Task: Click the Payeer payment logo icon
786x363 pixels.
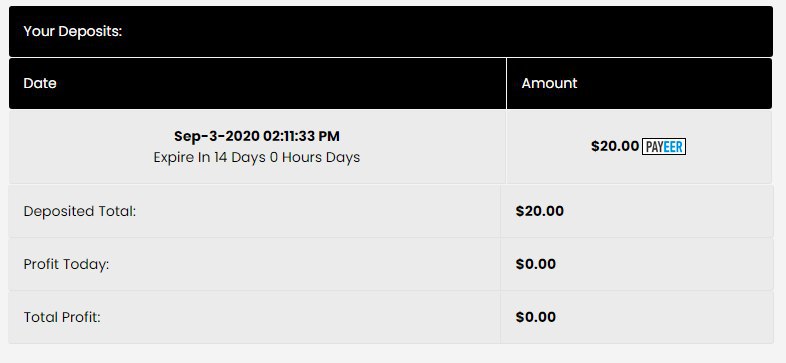Action: (664, 146)
